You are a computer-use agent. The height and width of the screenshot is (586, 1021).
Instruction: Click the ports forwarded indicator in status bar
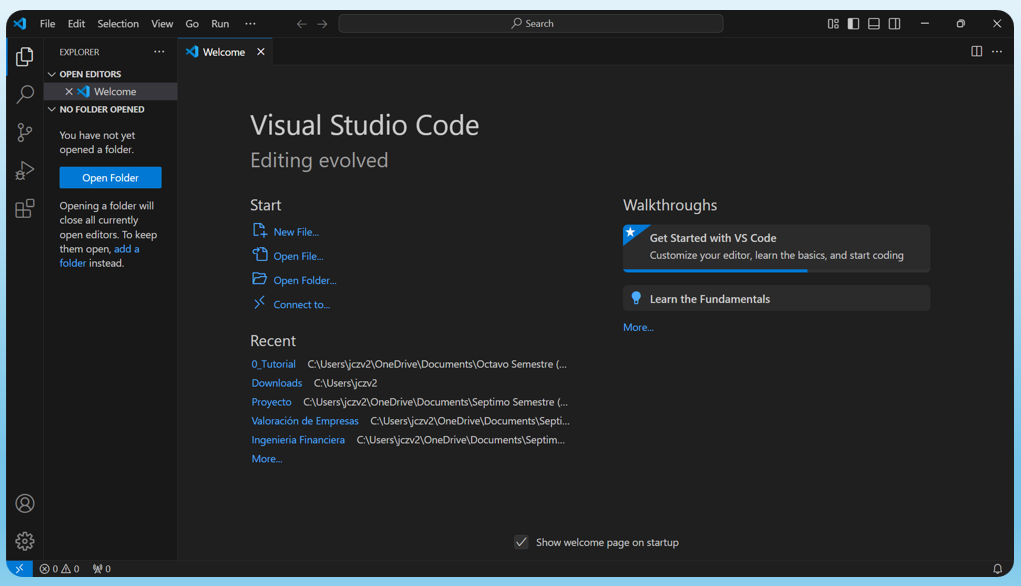pos(102,568)
